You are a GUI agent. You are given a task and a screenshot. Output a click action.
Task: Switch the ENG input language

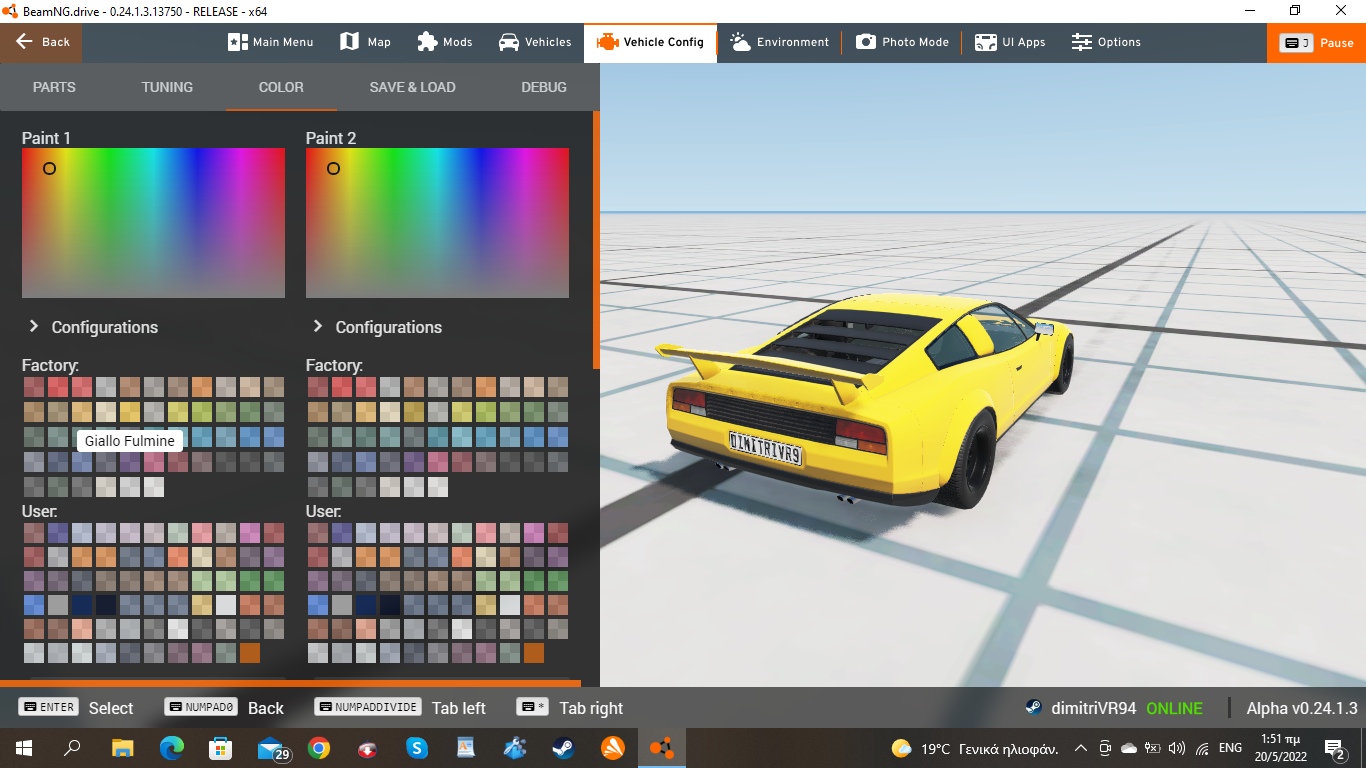(x=1230, y=748)
